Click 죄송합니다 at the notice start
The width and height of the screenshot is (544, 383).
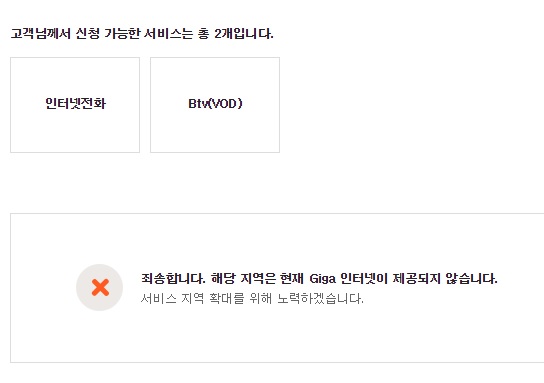tap(173, 279)
